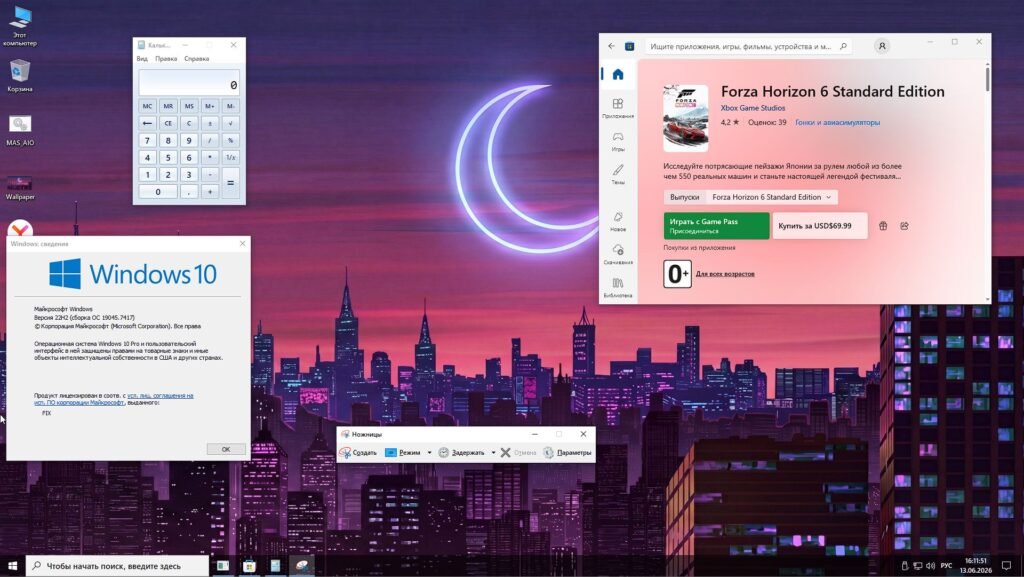
Task: Click the MC memory clear key
Action: [148, 106]
